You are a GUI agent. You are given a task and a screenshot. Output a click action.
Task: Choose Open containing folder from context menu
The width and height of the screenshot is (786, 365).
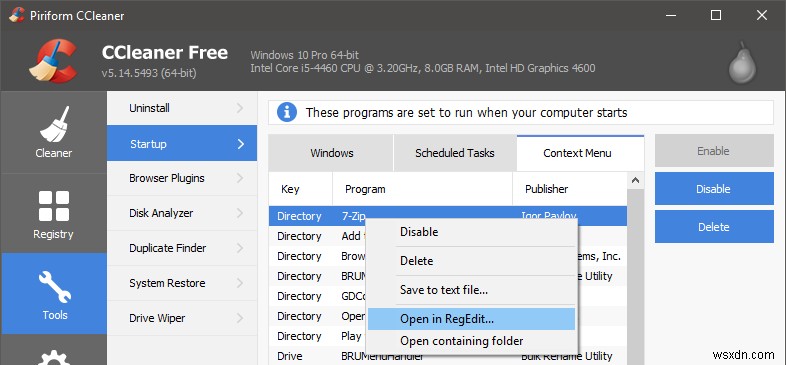click(472, 341)
